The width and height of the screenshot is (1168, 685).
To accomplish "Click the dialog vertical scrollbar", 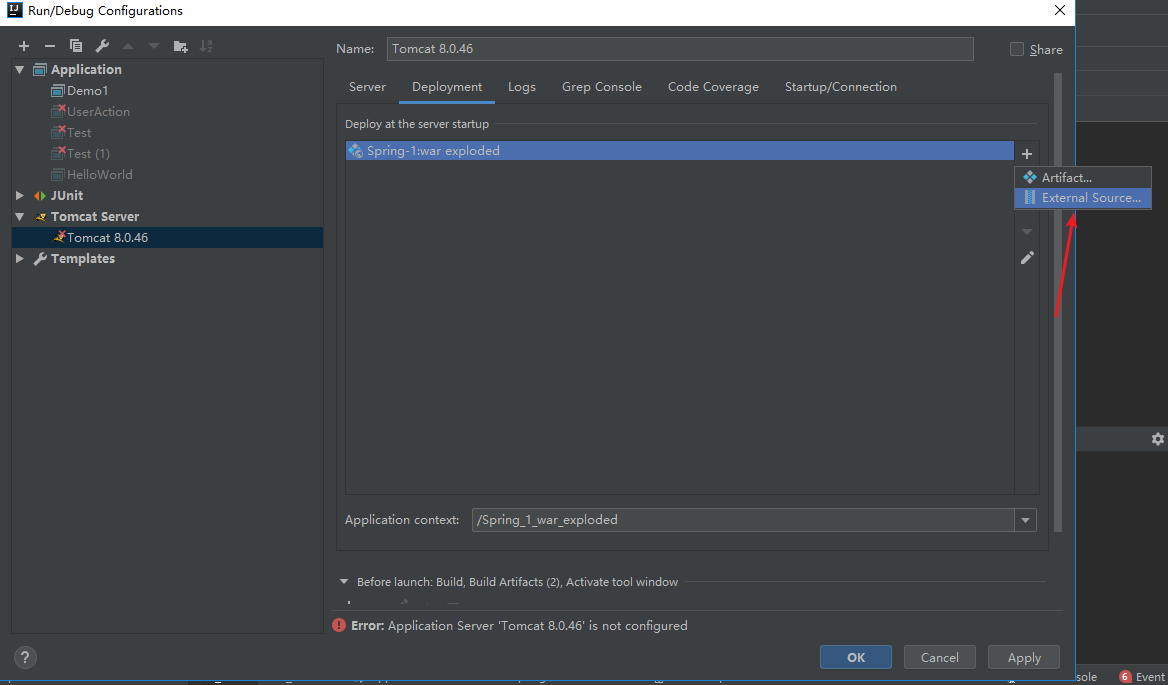I will (1058, 302).
